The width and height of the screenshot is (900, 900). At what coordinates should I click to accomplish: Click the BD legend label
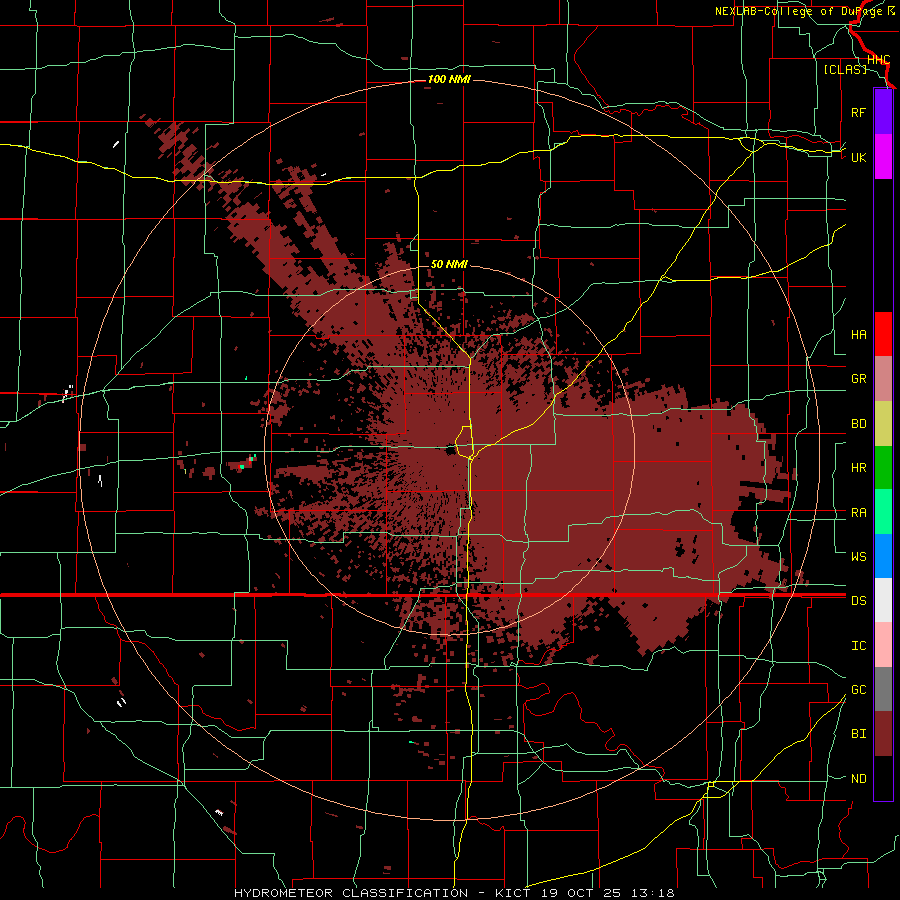858,424
